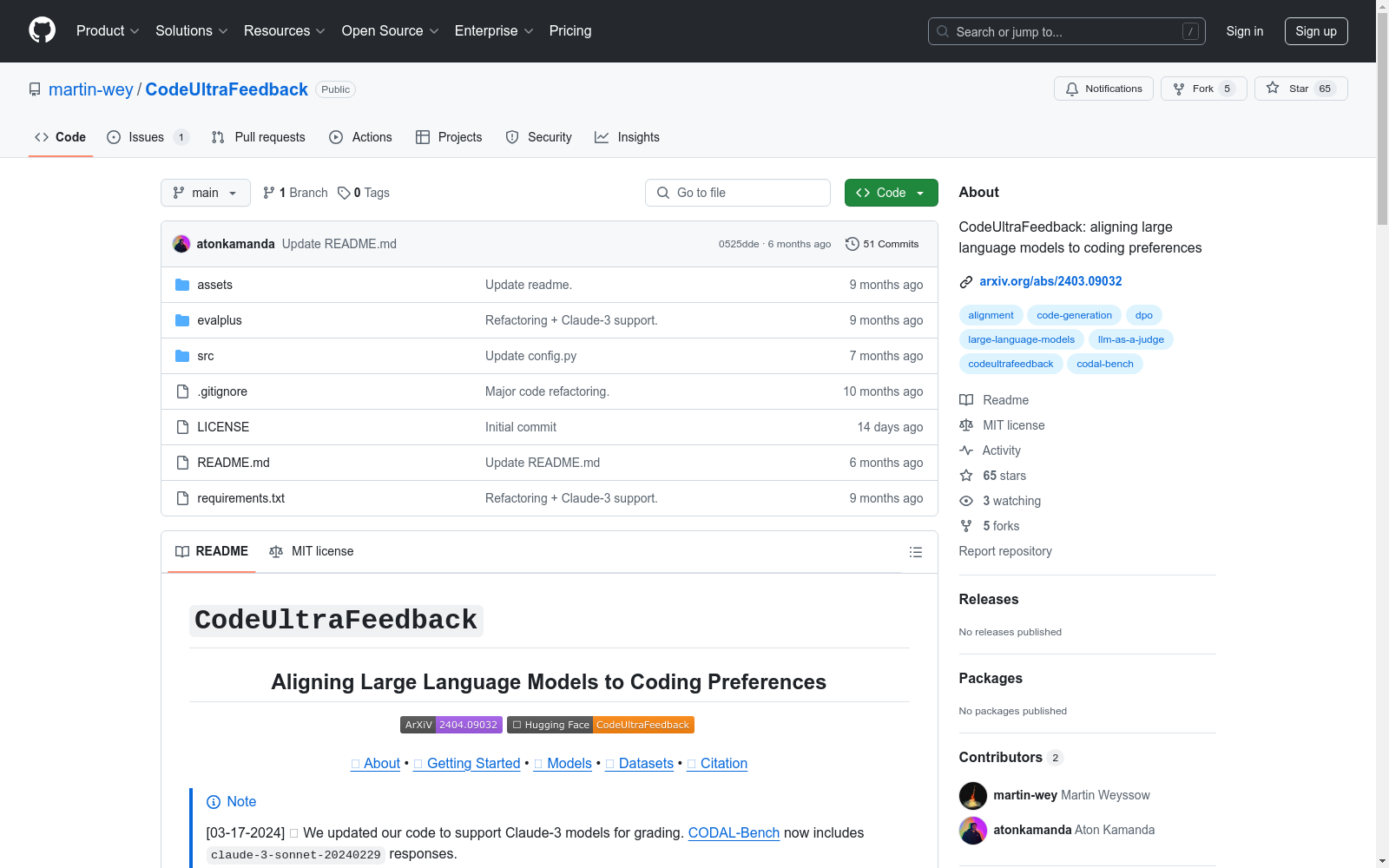Open the CODAL-Bench link in the note
Viewport: 1389px width, 868px height.
point(734,832)
